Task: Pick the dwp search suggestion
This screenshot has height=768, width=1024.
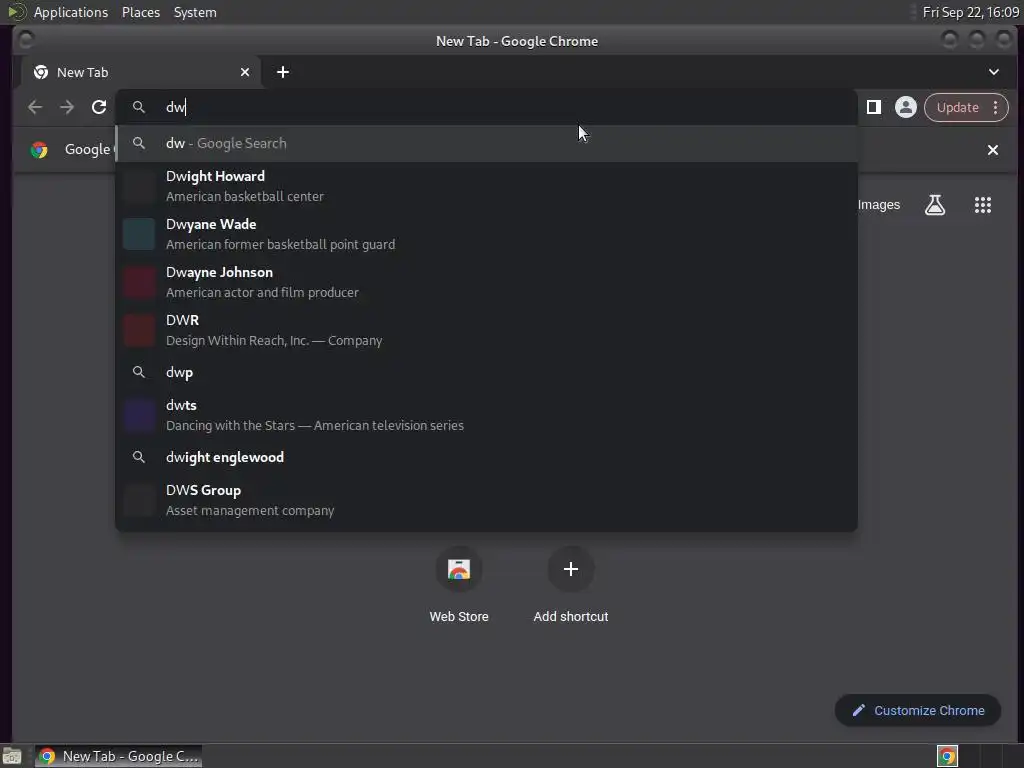Action: click(x=487, y=372)
